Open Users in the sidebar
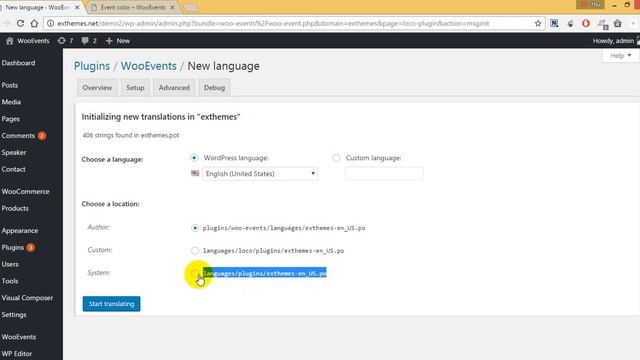 10,264
